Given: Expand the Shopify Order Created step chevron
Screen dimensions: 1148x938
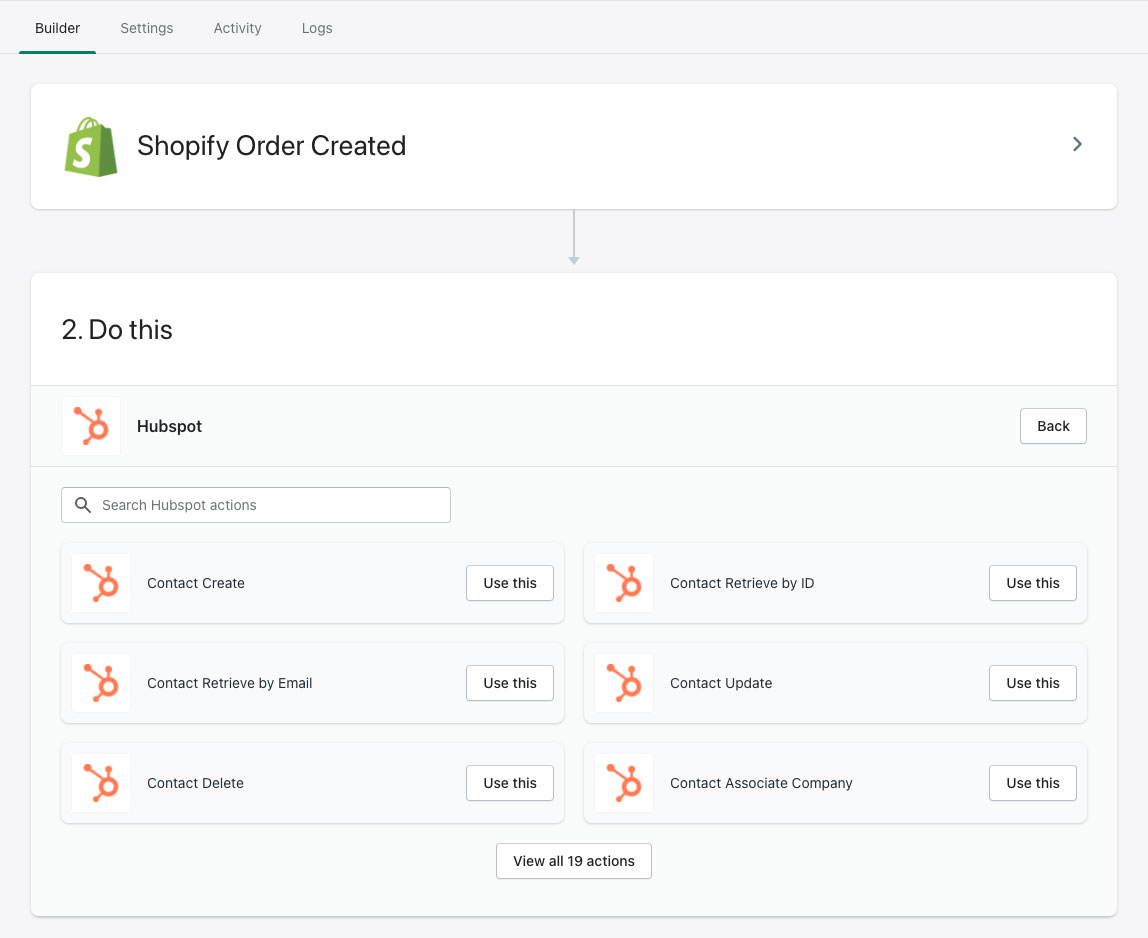Looking at the screenshot, I should [x=1077, y=144].
